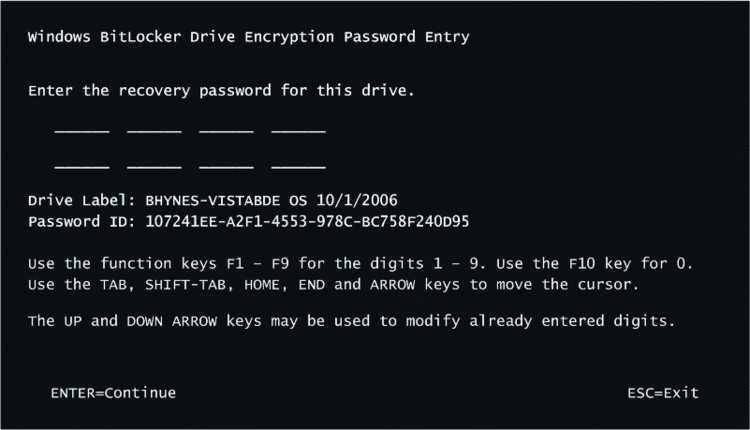Select the second password block in bottom row

point(154,163)
